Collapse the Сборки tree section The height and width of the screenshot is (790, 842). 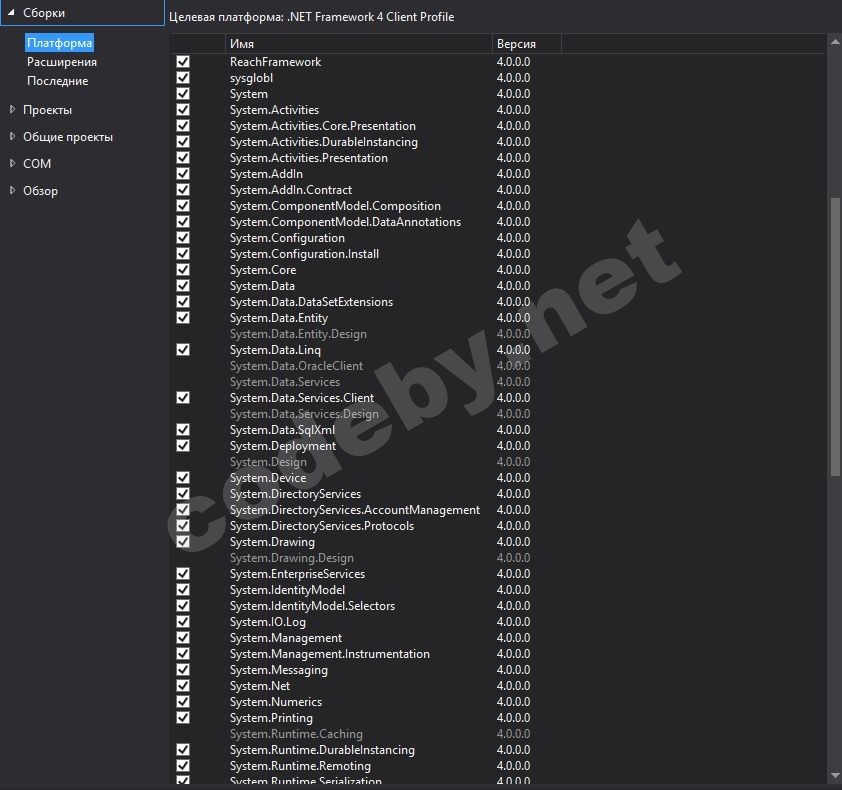pyautogui.click(x=11, y=12)
